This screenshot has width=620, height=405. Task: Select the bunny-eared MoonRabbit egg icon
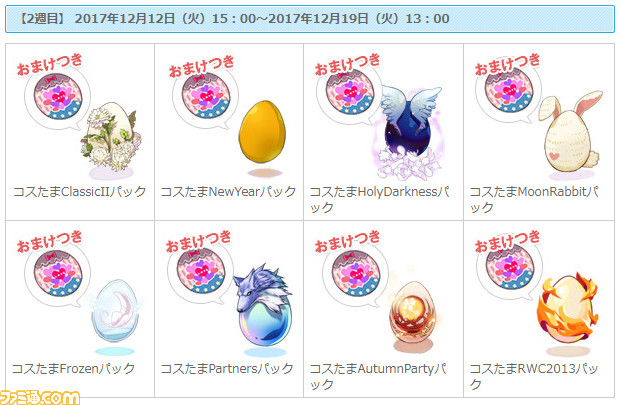pyautogui.click(x=570, y=132)
